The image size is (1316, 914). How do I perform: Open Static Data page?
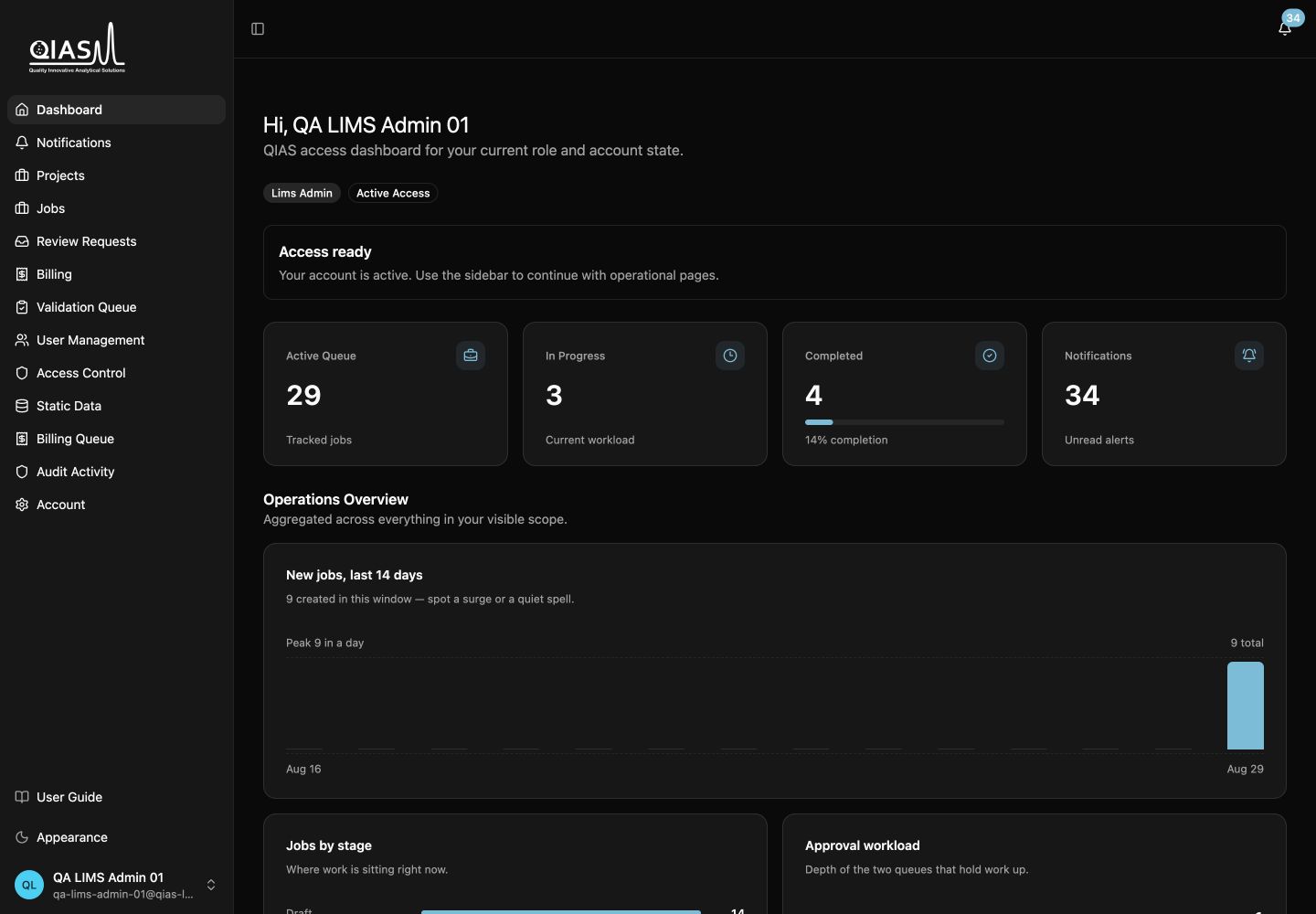(x=116, y=406)
